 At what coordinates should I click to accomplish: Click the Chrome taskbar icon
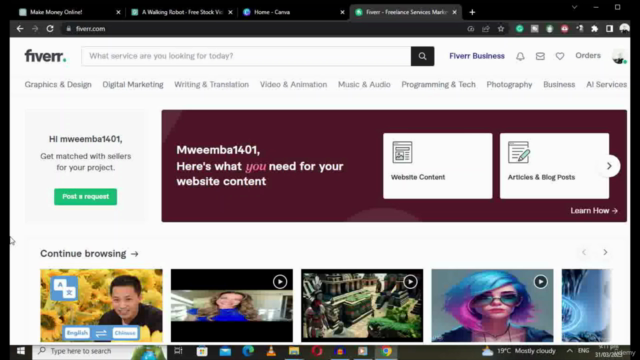[x=386, y=351]
